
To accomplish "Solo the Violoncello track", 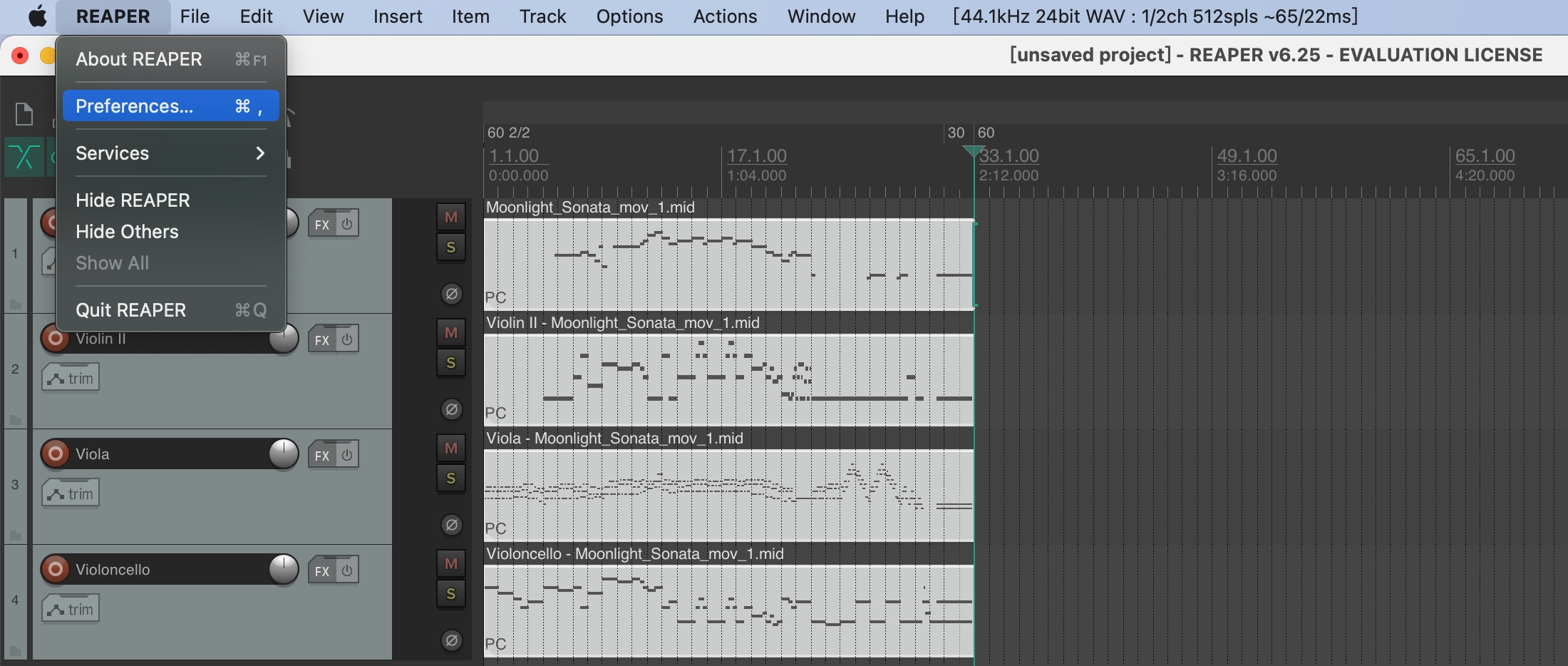I will (451, 594).
